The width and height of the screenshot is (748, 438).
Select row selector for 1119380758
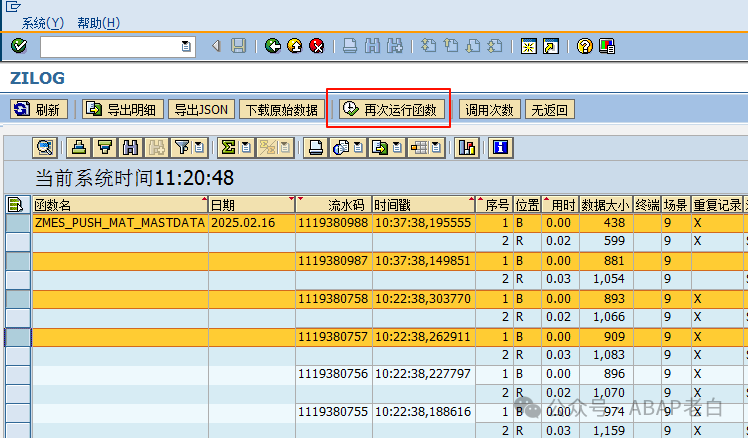point(18,299)
